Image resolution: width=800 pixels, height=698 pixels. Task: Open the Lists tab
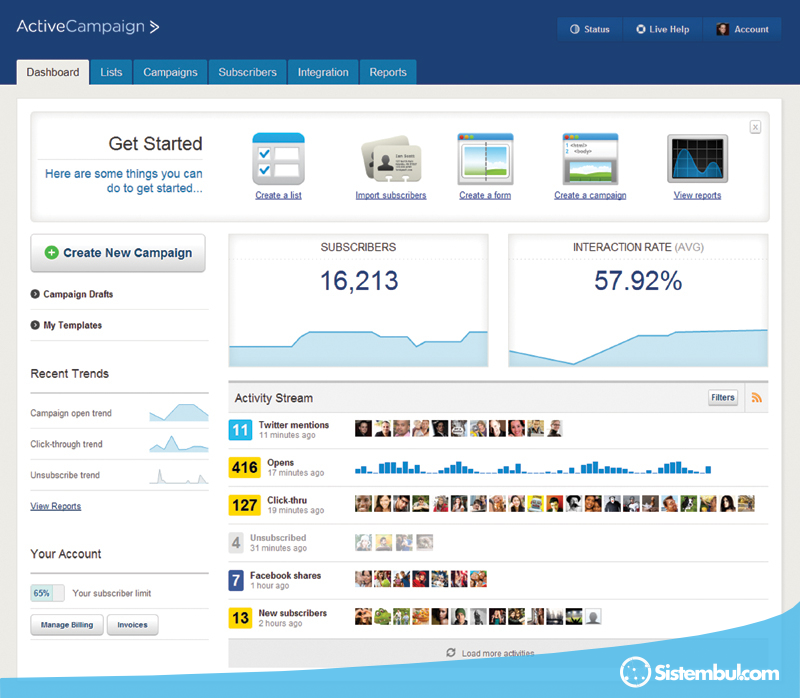point(111,72)
